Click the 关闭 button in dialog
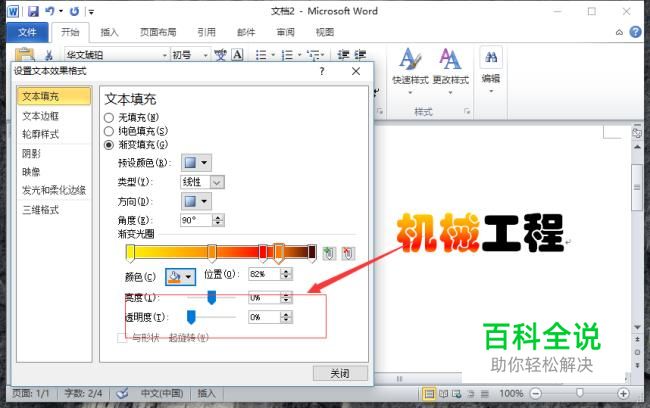Image resolution: width=650 pixels, height=408 pixels. click(x=340, y=374)
